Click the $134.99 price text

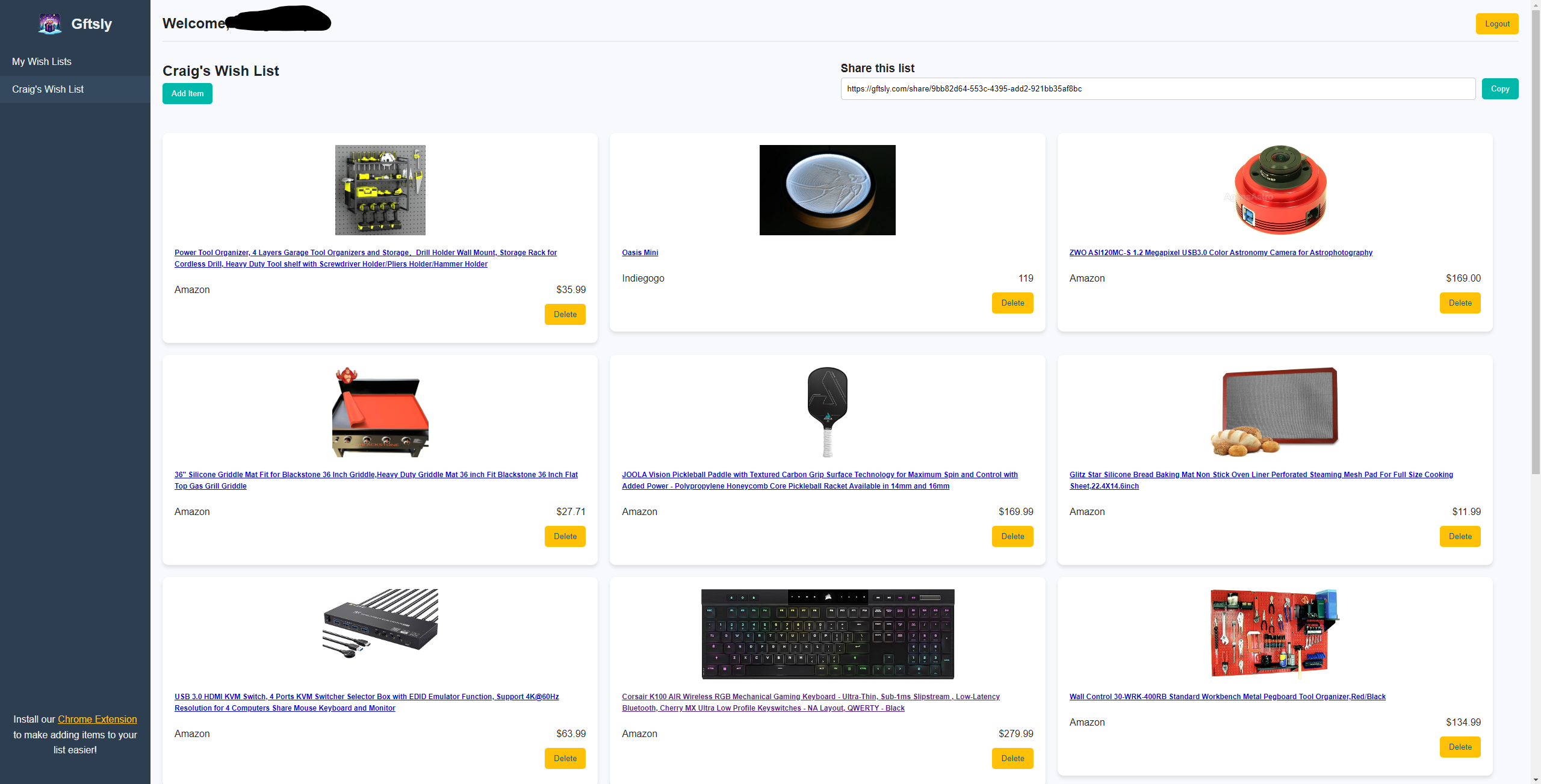click(1463, 722)
